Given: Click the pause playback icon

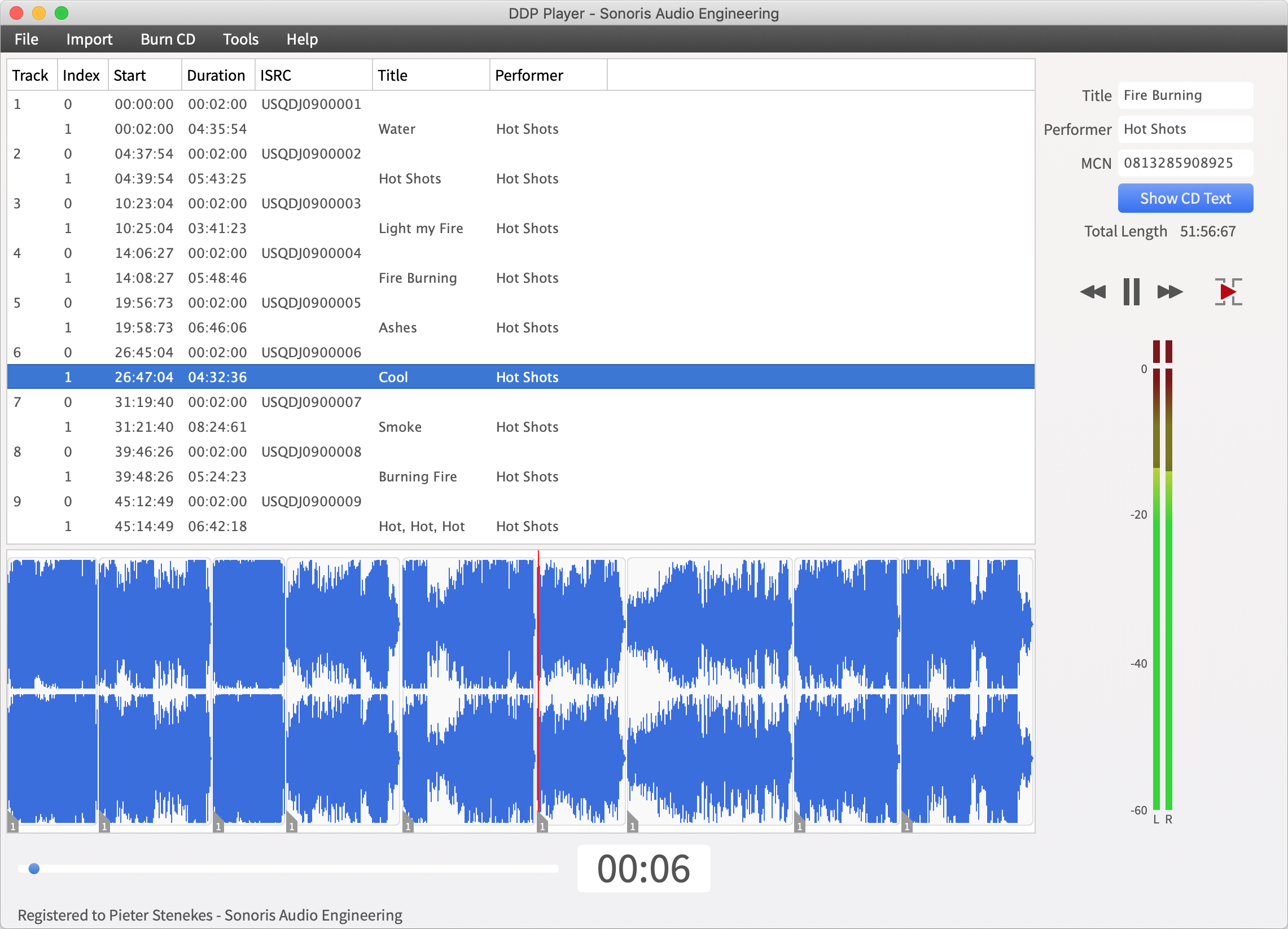Looking at the screenshot, I should (1131, 291).
